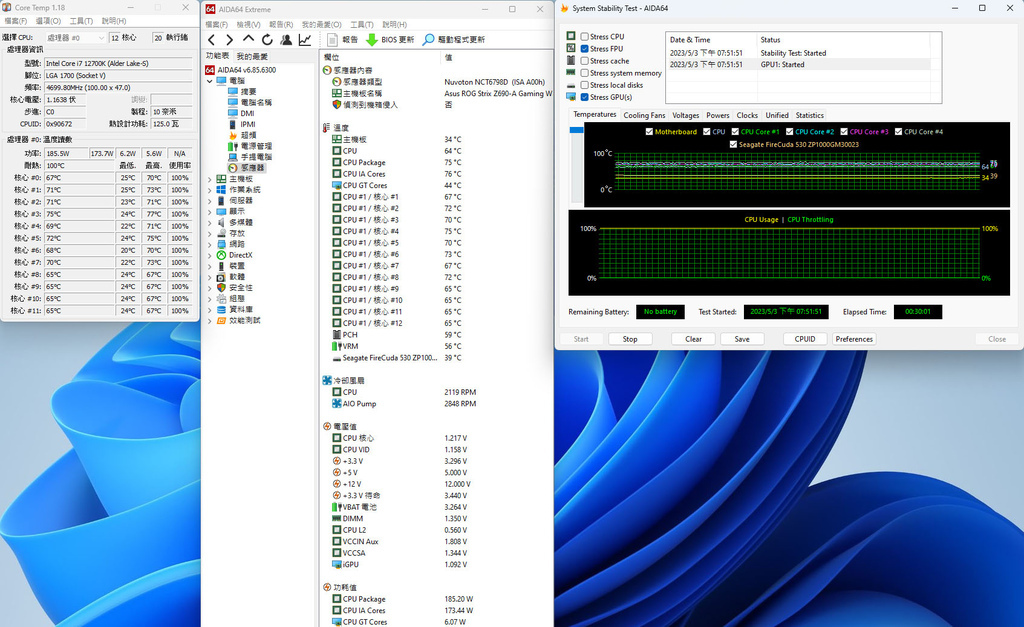Viewport: 1024px width, 627px height.
Task: Toggle Seagate FireCuda 530 graph checkbox
Action: click(x=733, y=145)
